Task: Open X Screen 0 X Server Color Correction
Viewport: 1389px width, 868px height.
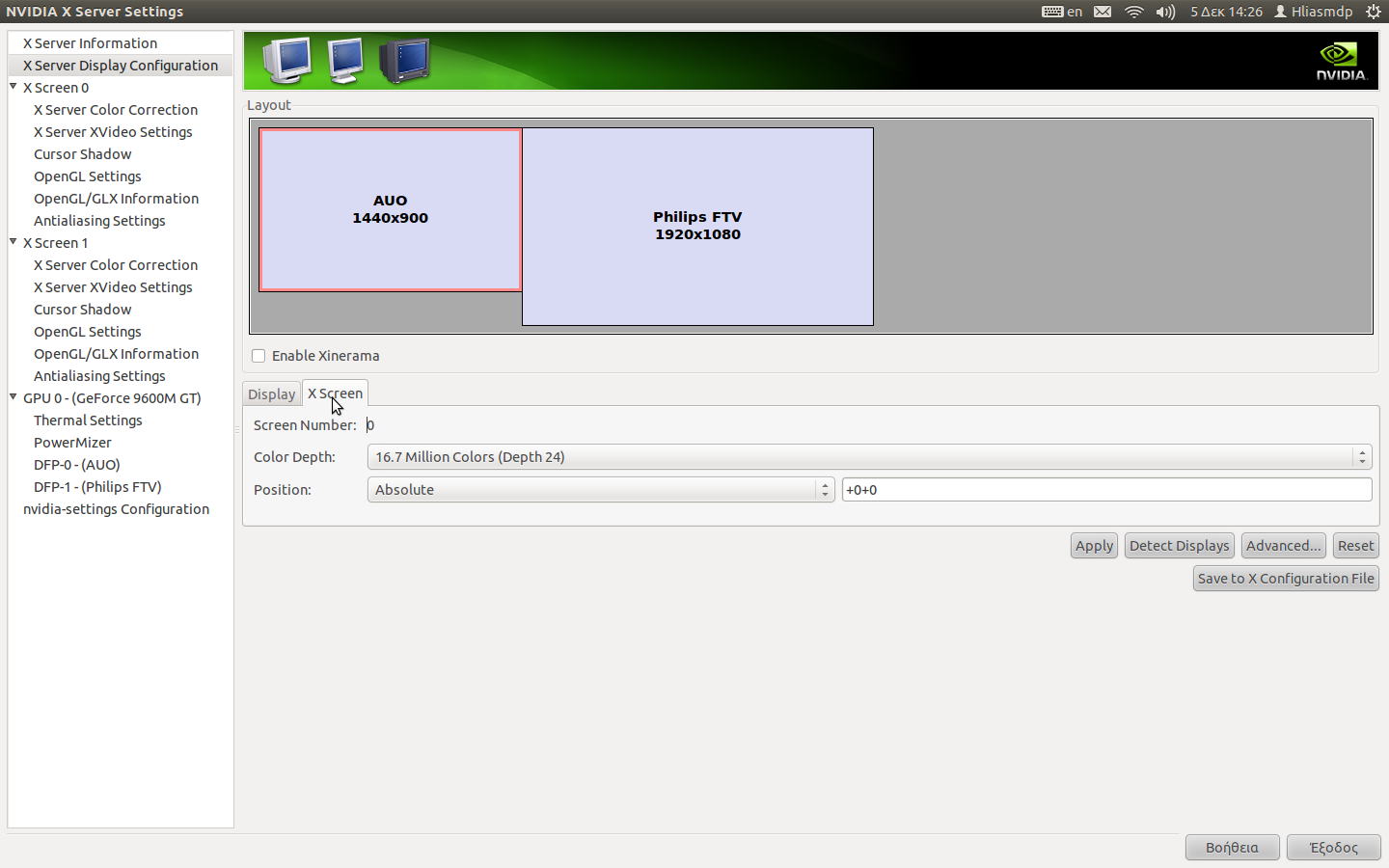Action: [116, 110]
